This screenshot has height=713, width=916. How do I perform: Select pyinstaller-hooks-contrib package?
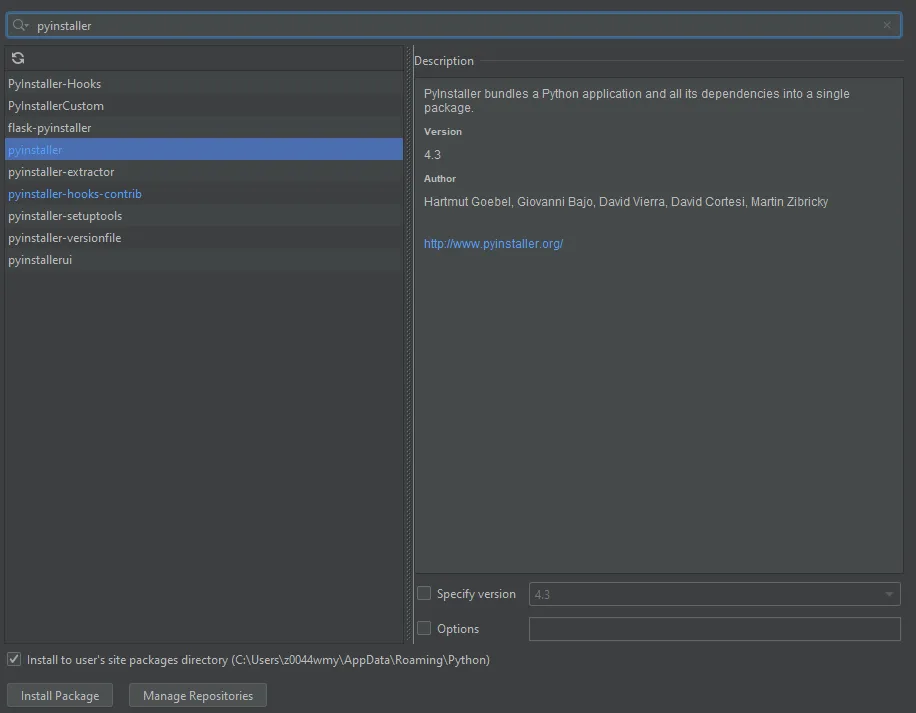coord(203,194)
